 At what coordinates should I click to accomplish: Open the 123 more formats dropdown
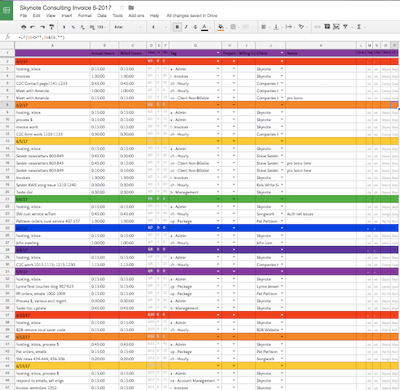(x=101, y=27)
